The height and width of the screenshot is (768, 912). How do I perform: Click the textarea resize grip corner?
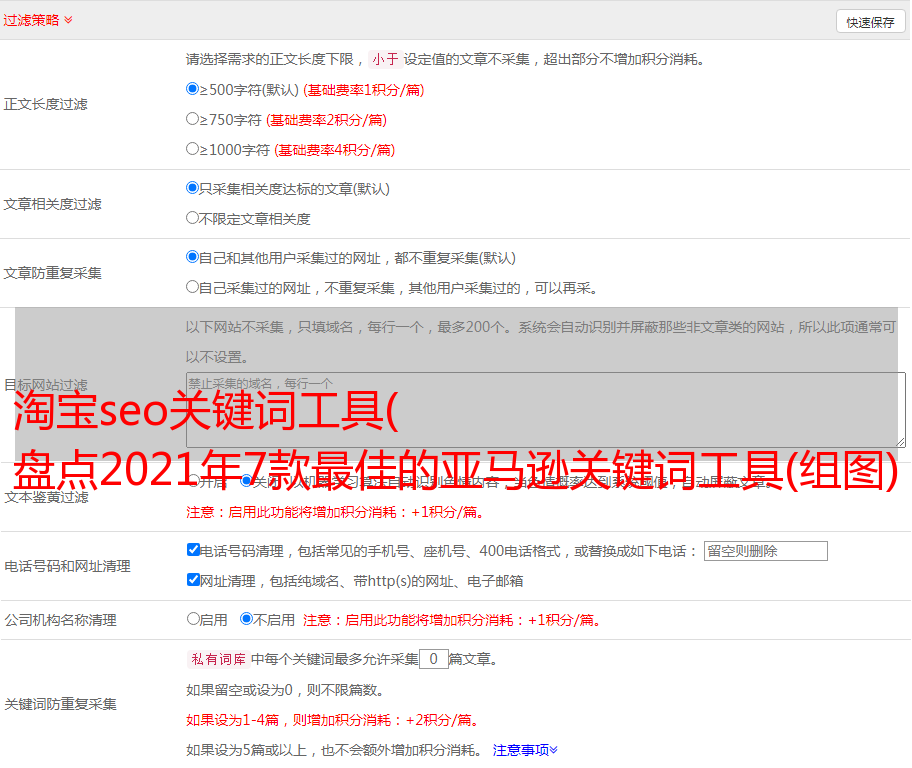click(900, 443)
